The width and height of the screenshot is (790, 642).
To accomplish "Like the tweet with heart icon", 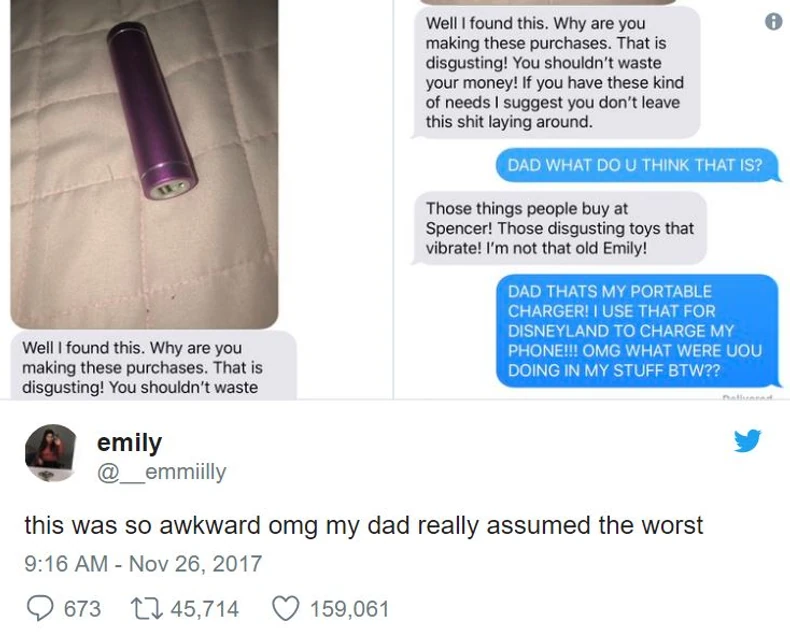I will pyautogui.click(x=286, y=609).
